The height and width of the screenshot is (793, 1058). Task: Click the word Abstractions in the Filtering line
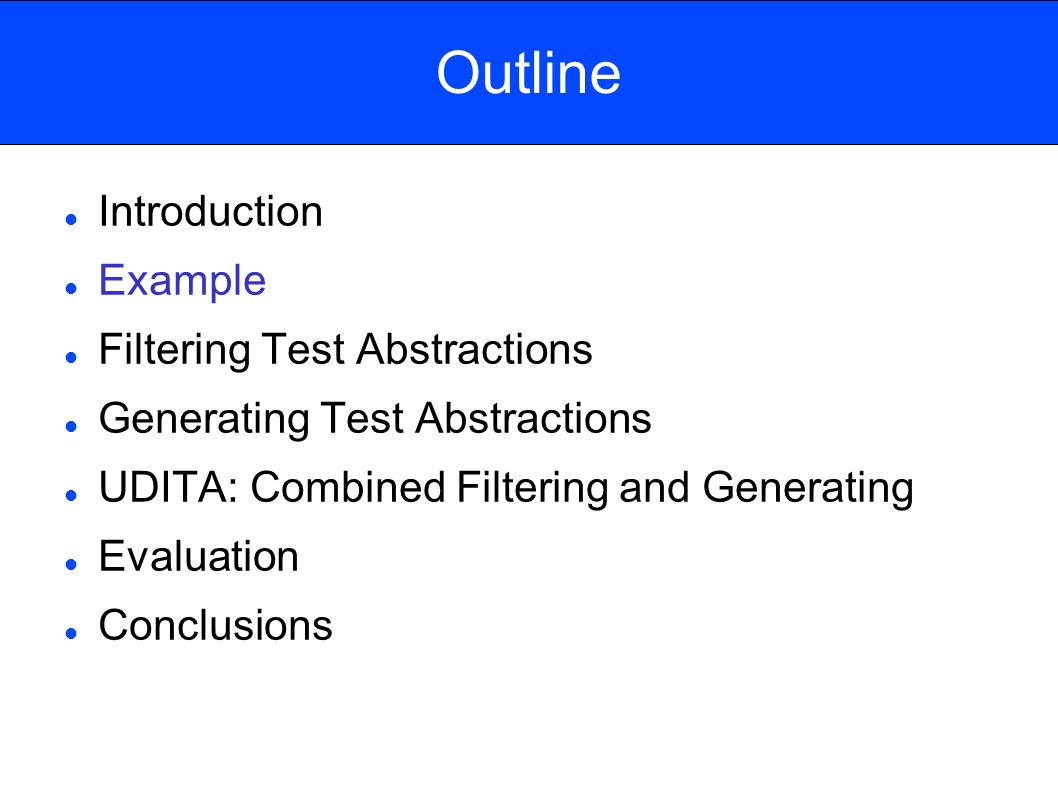(x=474, y=349)
